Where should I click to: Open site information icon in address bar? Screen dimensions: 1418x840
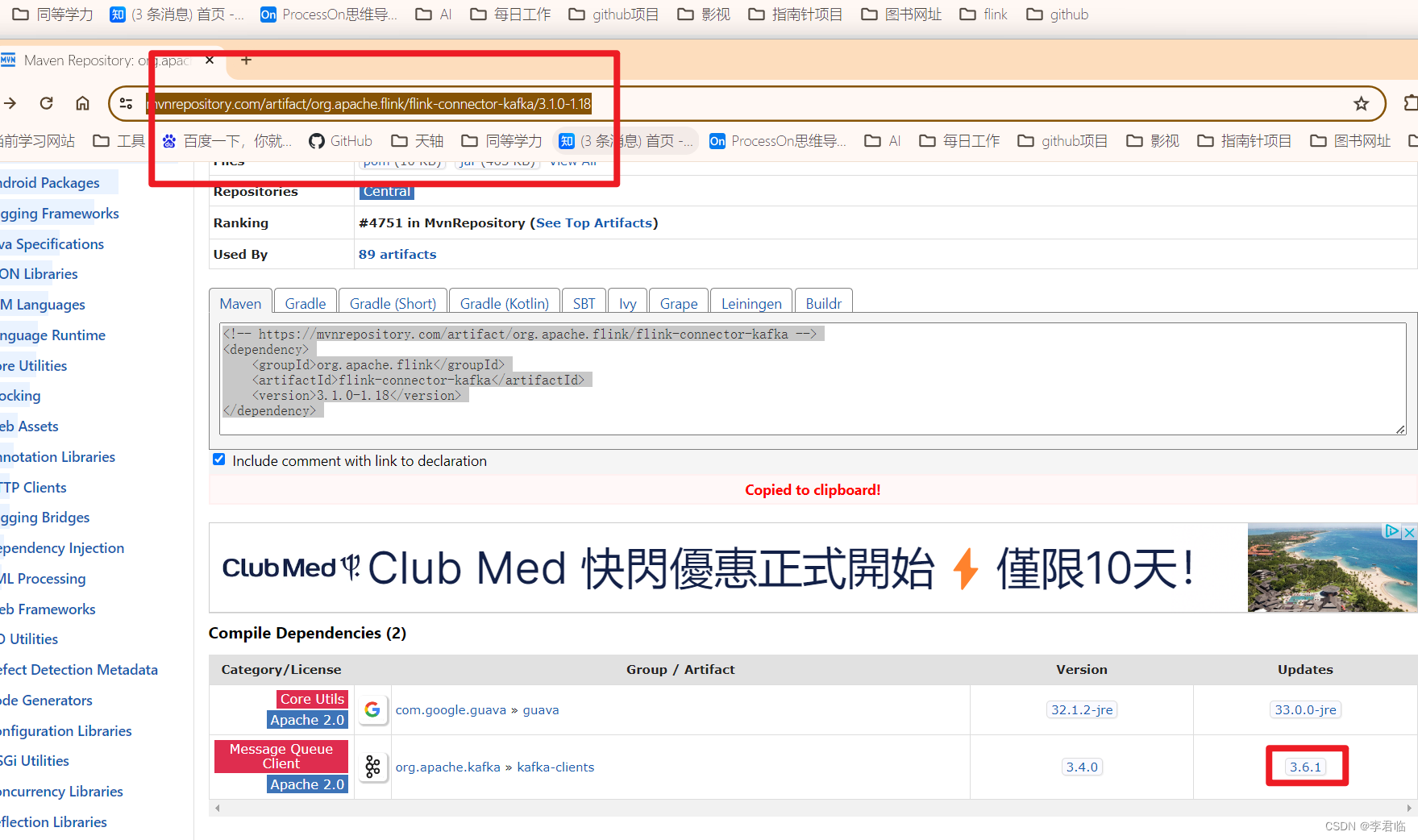(127, 103)
